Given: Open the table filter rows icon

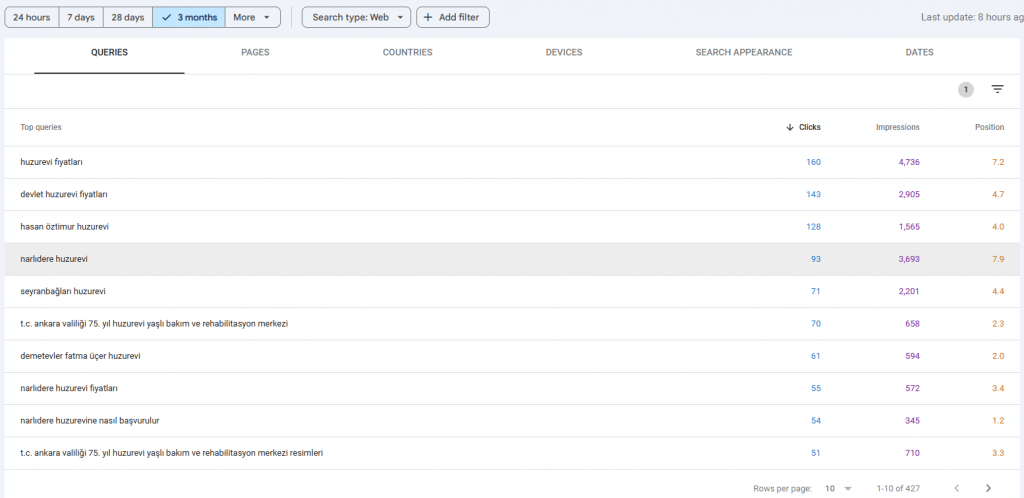Looking at the screenshot, I should click(997, 89).
